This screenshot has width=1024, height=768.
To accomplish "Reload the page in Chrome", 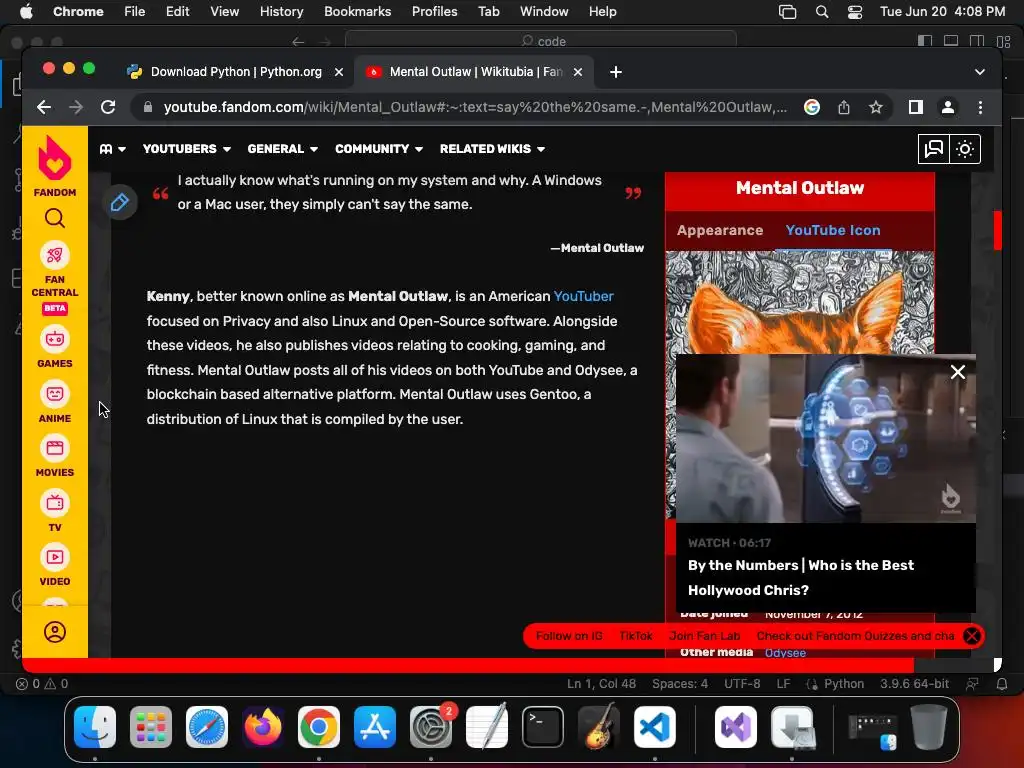I will [x=108, y=107].
